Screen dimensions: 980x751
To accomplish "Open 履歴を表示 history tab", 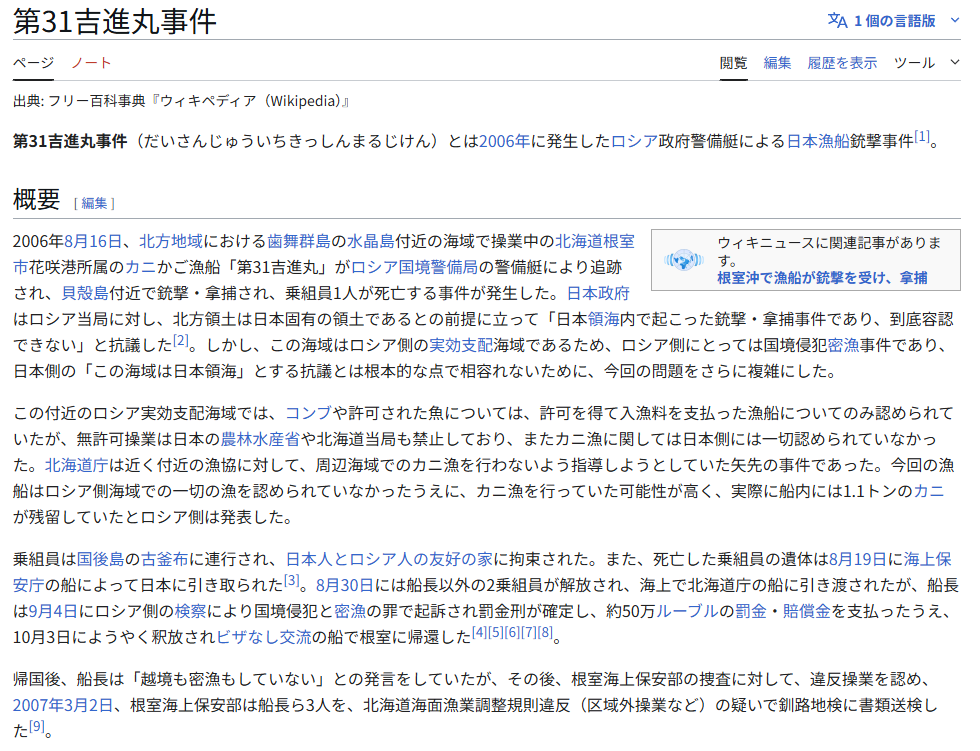I will pyautogui.click(x=842, y=62).
